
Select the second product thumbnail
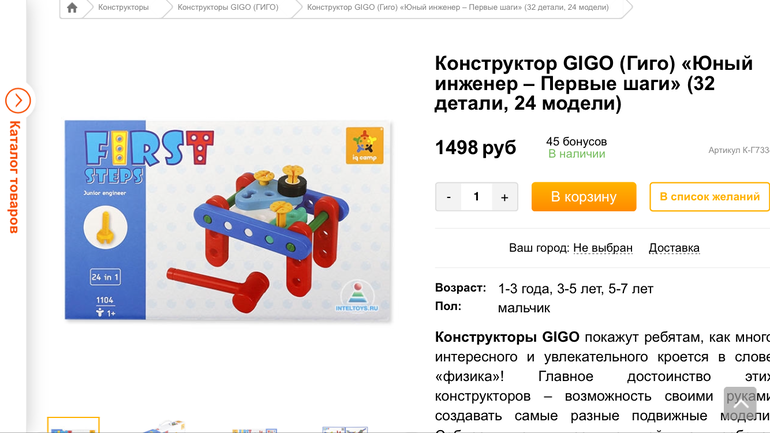165,426
